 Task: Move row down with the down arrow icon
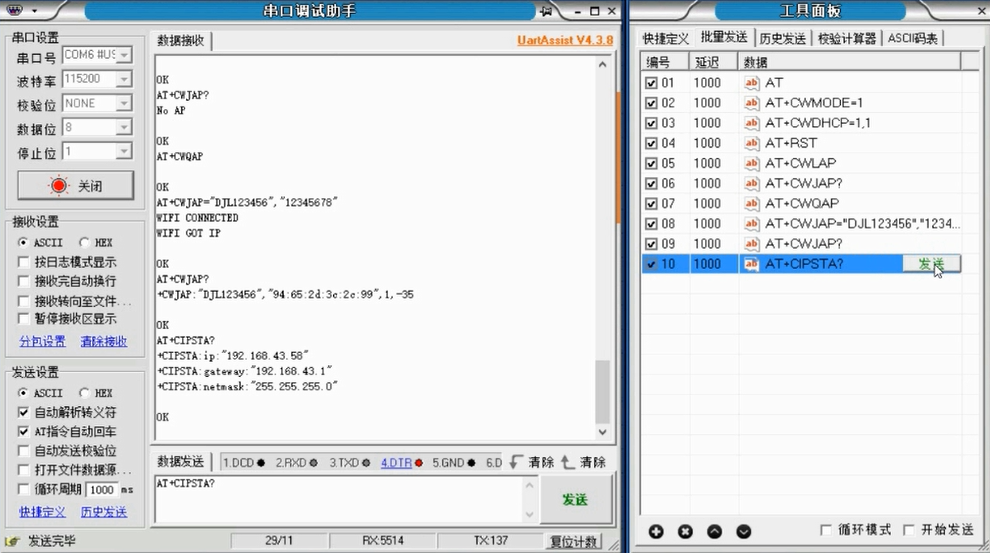[744, 532]
